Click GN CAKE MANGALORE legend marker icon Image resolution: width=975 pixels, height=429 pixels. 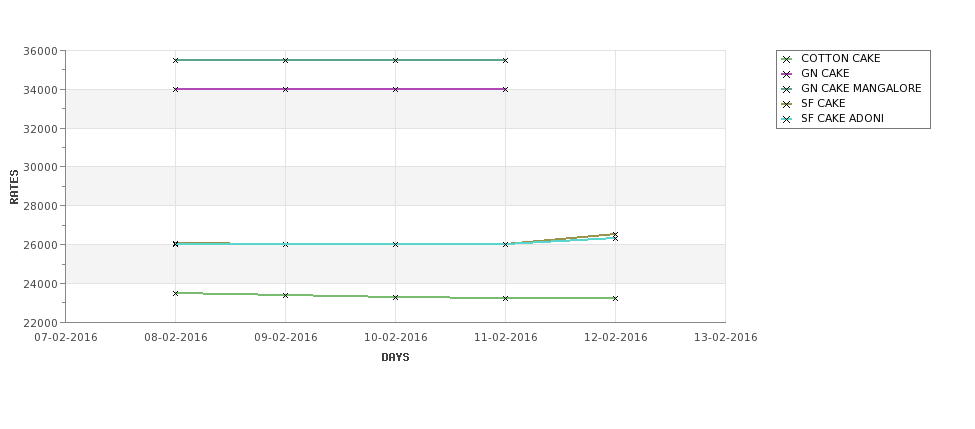coord(787,89)
